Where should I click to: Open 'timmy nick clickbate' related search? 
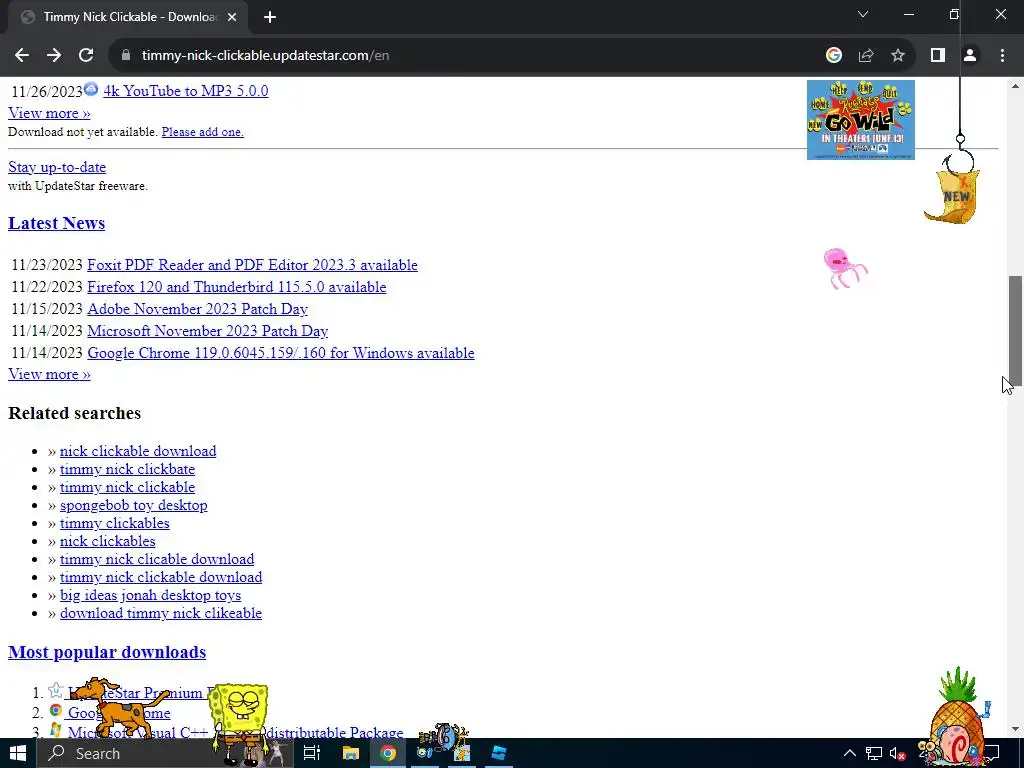[127, 470]
